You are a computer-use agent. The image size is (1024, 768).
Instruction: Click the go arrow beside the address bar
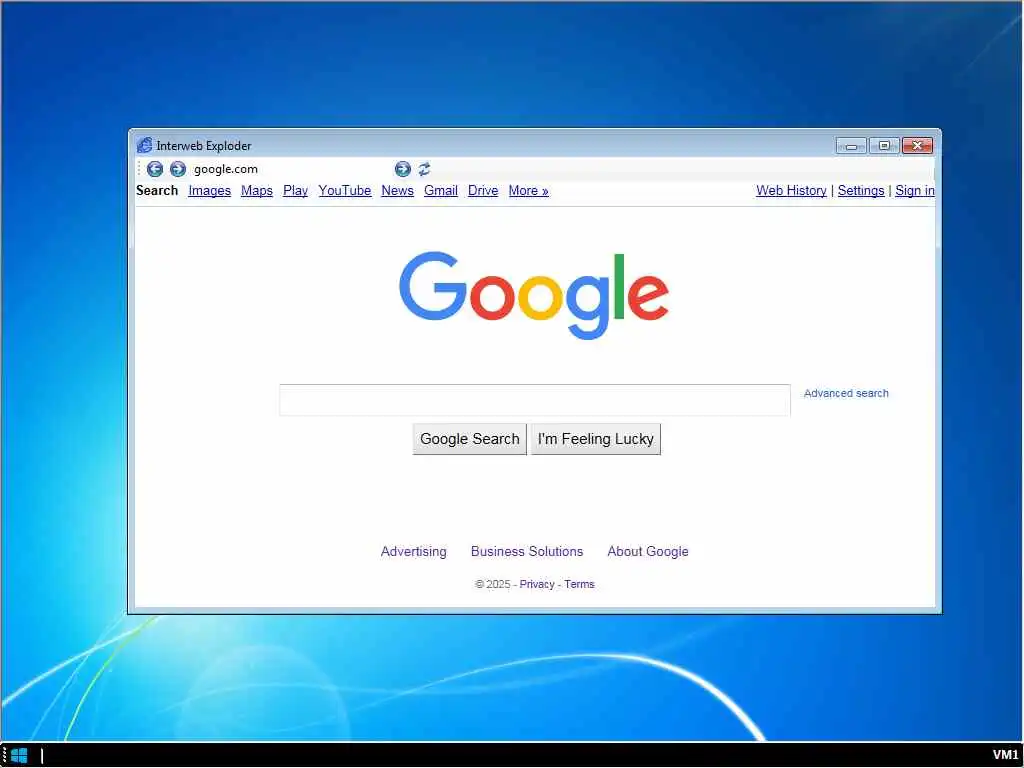pyautogui.click(x=403, y=169)
